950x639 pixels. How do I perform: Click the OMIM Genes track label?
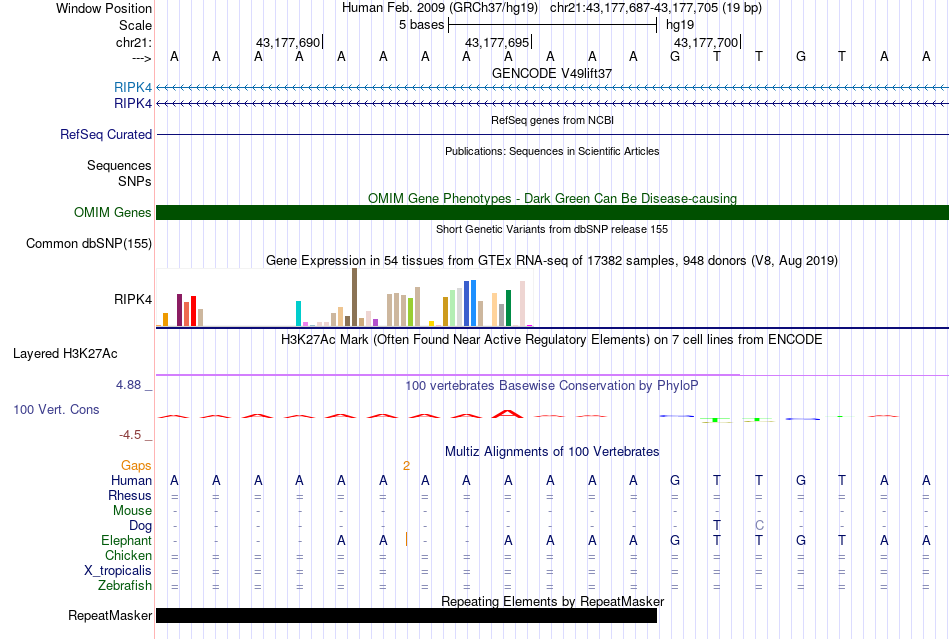tap(112, 213)
